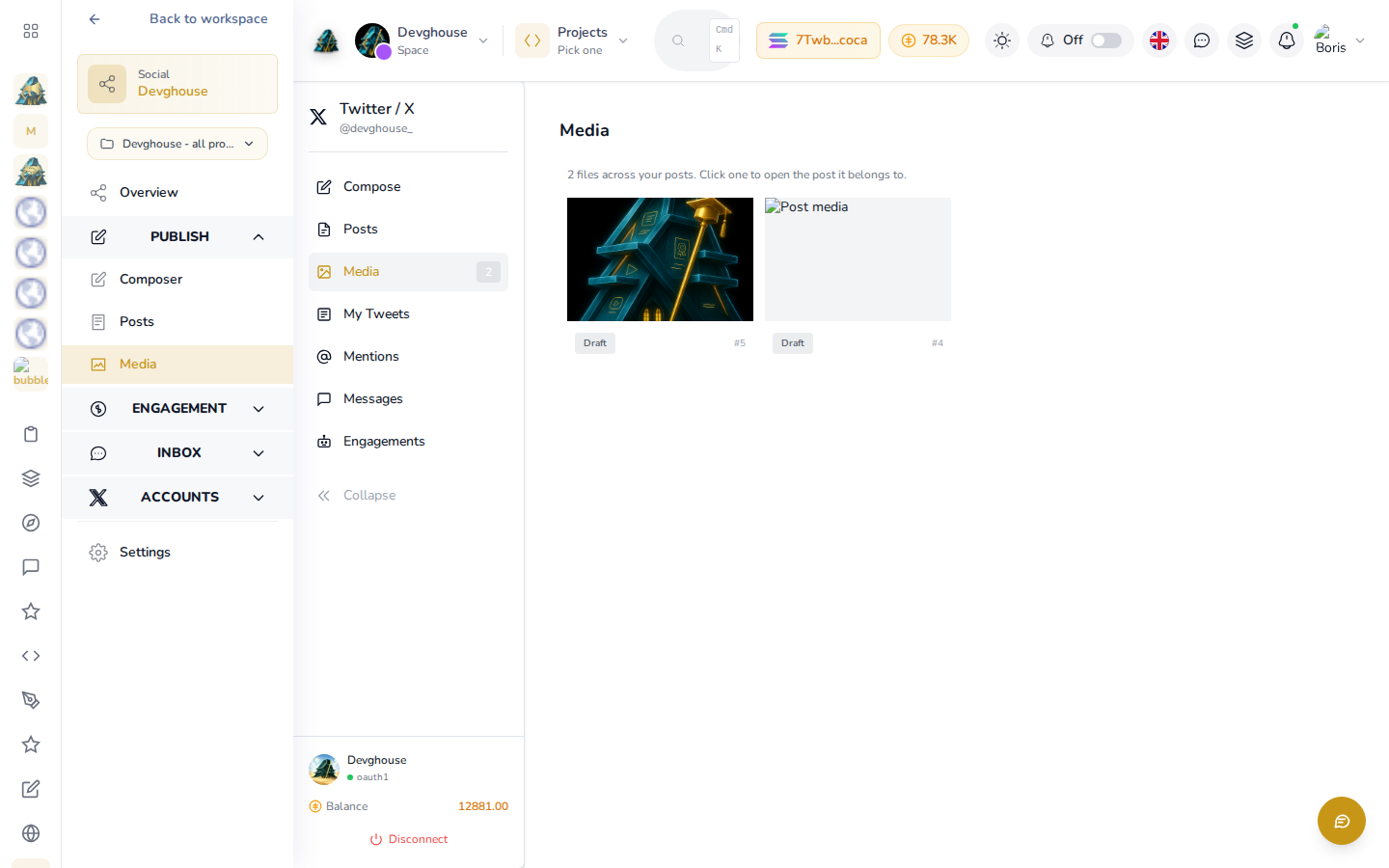
Task: Open the floating chat support button
Action: (1342, 821)
